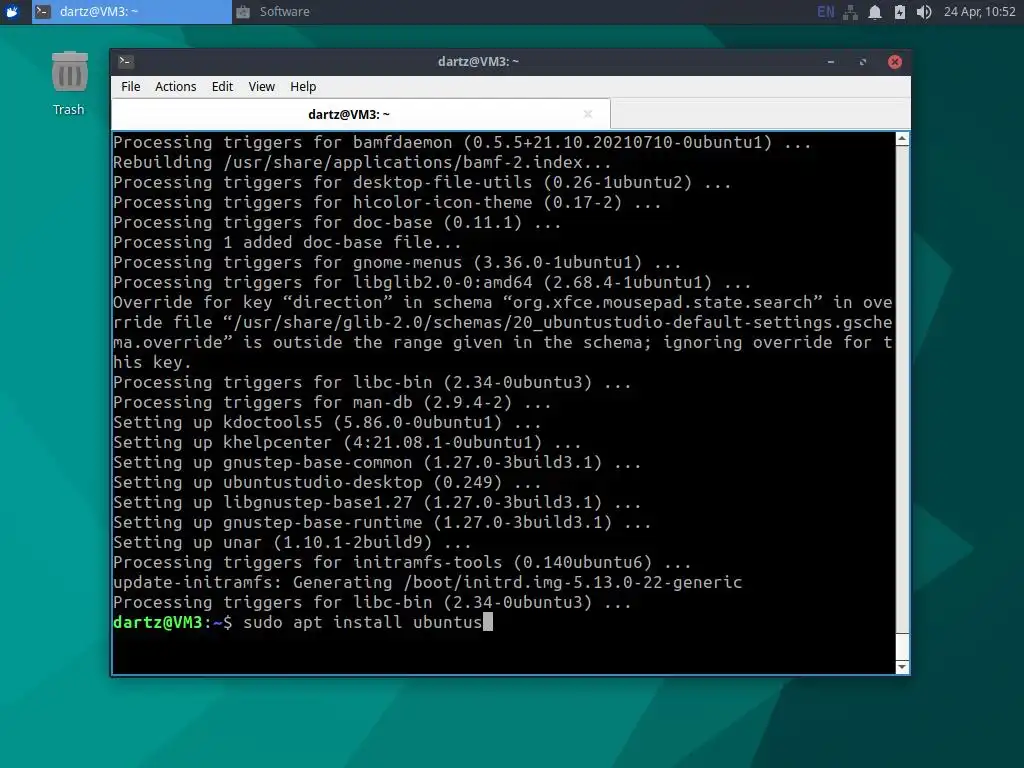Switch to dartz@VM3 terminal taskbar button

[132, 12]
